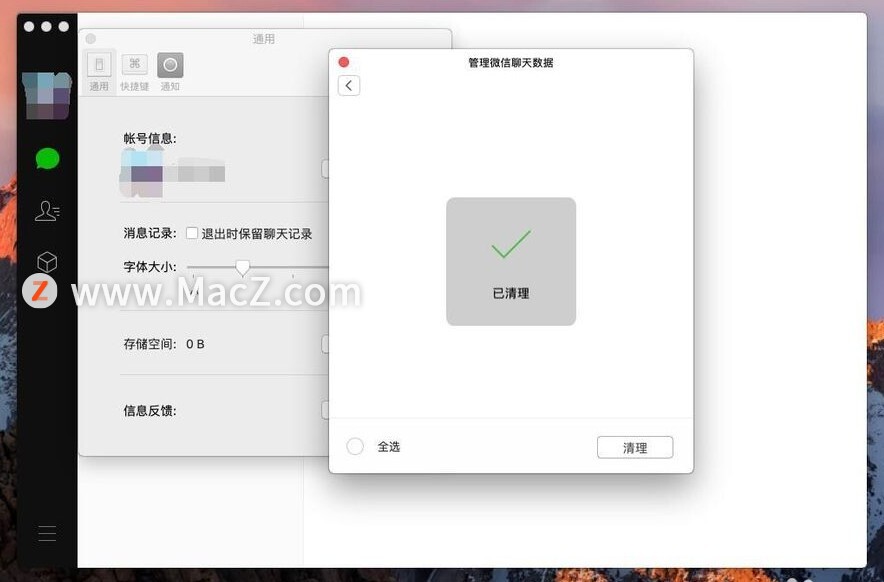Click the 已清理 confirmation text
Viewport: 884px width, 582px height.
511,293
